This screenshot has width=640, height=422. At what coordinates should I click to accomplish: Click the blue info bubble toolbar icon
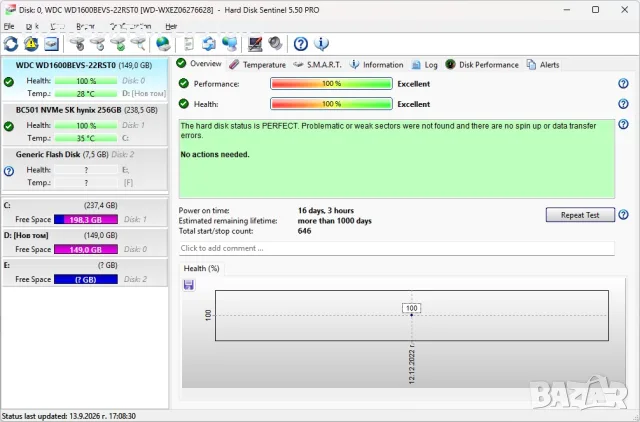pyautogui.click(x=321, y=44)
